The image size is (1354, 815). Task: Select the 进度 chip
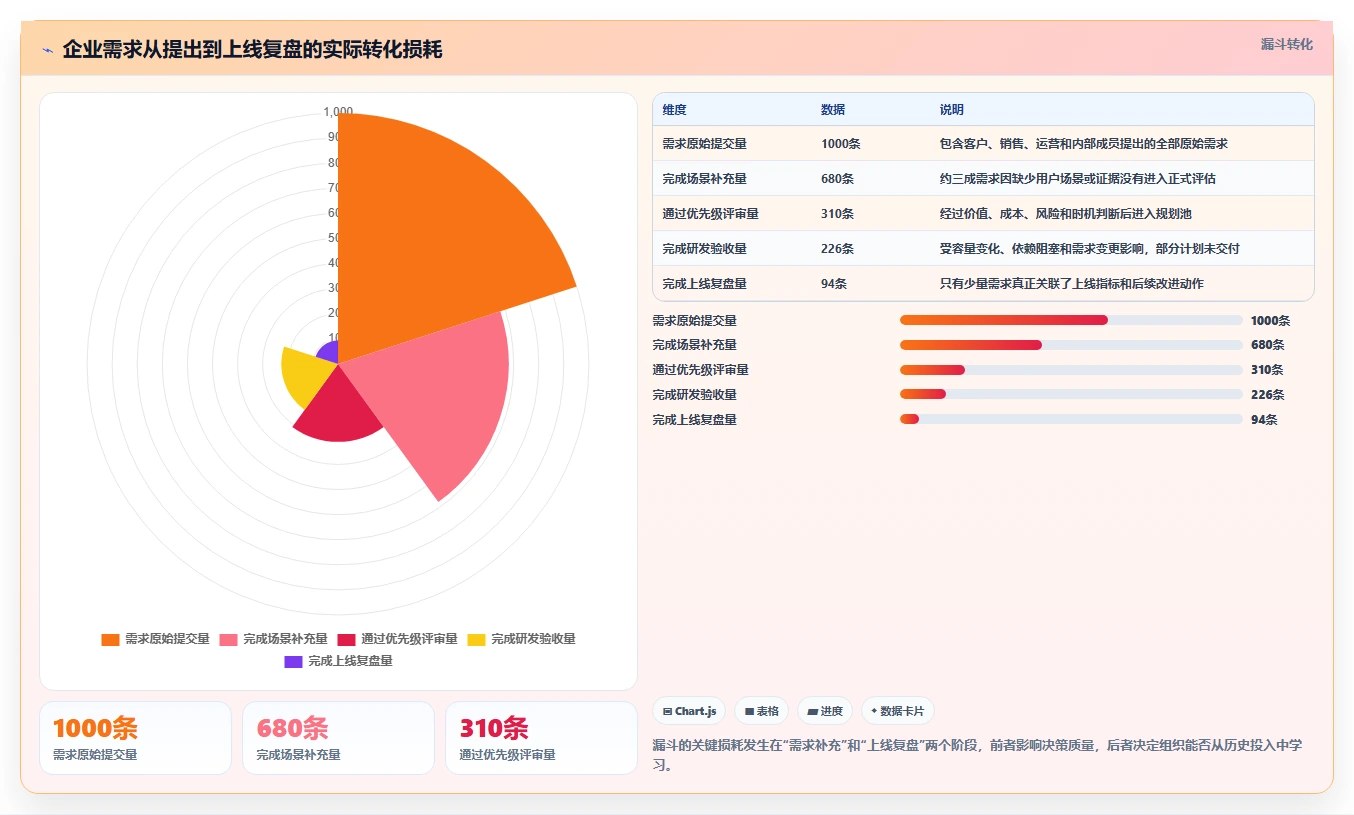pyautogui.click(x=825, y=711)
